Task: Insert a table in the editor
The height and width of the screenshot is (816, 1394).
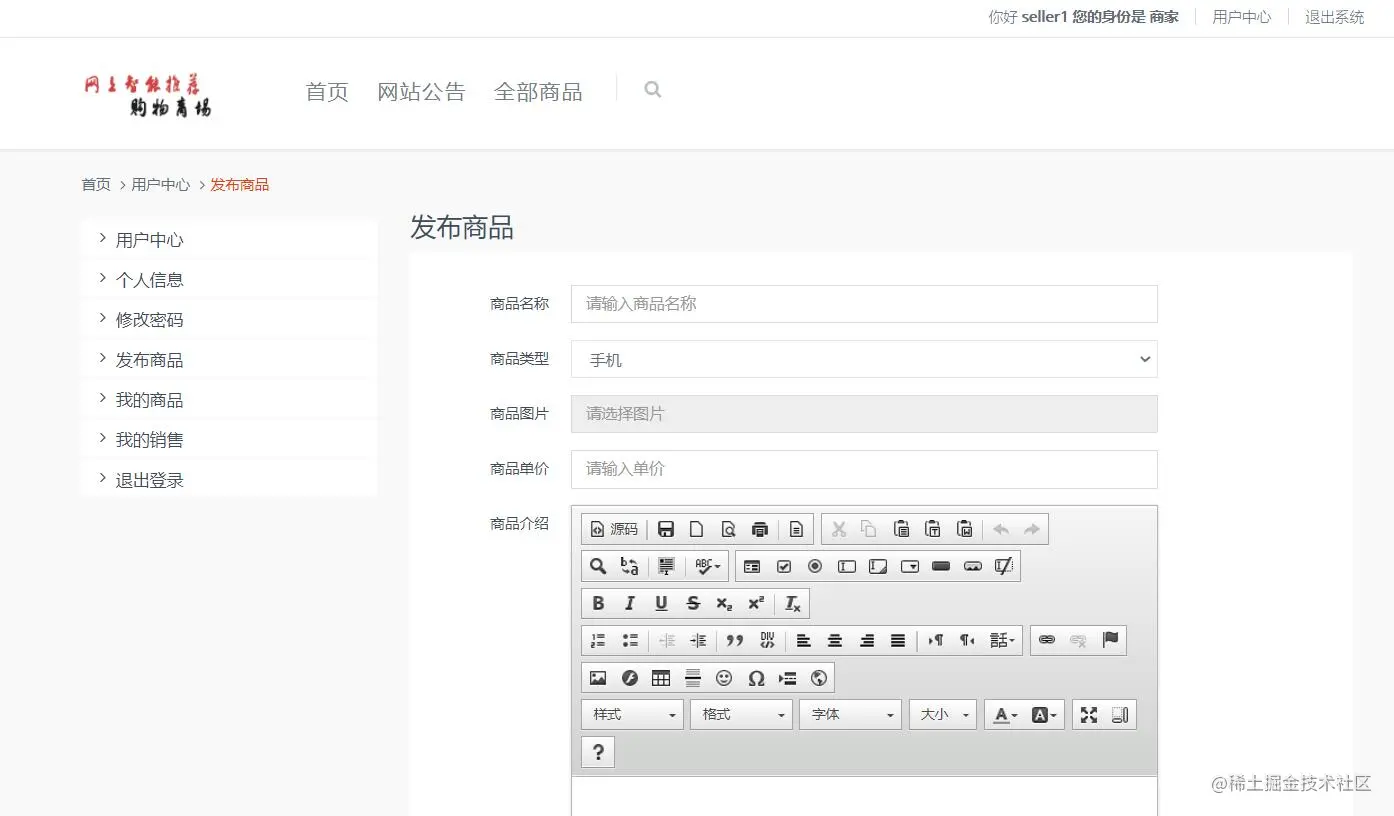Action: 661,677
